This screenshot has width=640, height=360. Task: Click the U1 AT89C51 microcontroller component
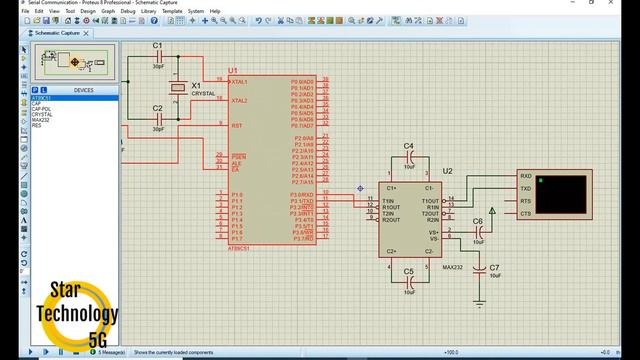(272, 160)
